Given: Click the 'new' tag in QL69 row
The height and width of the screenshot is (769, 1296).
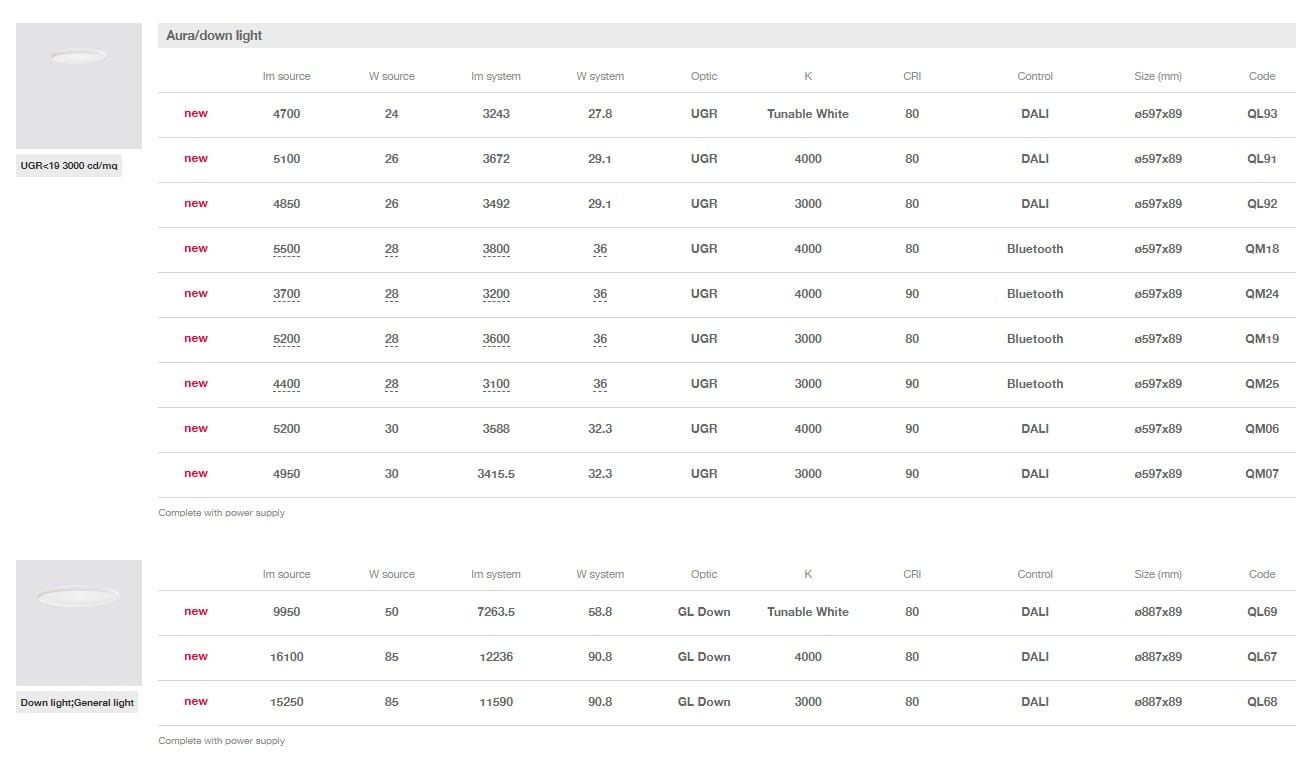Looking at the screenshot, I should (x=196, y=612).
